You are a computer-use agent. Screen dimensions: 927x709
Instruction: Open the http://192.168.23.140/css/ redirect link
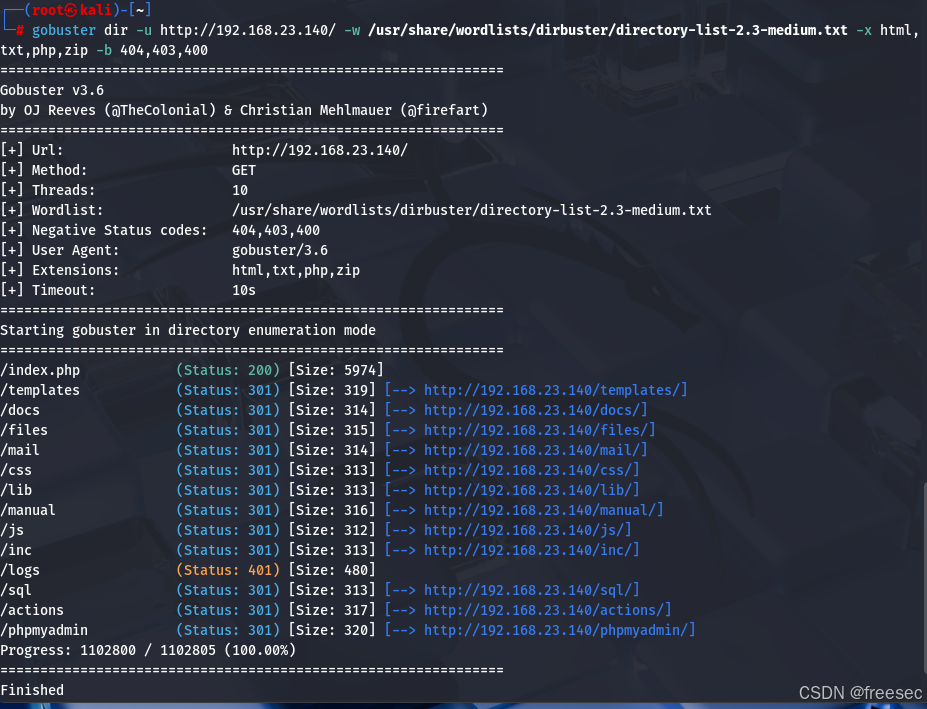point(528,471)
